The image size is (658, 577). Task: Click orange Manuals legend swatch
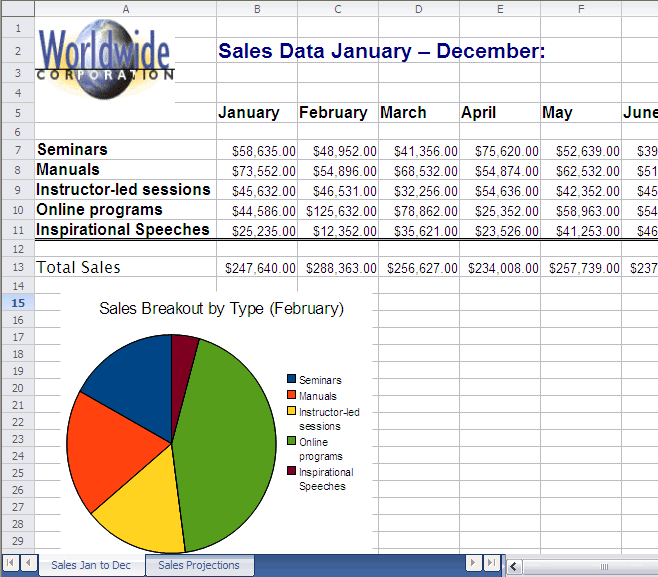pyautogui.click(x=291, y=395)
